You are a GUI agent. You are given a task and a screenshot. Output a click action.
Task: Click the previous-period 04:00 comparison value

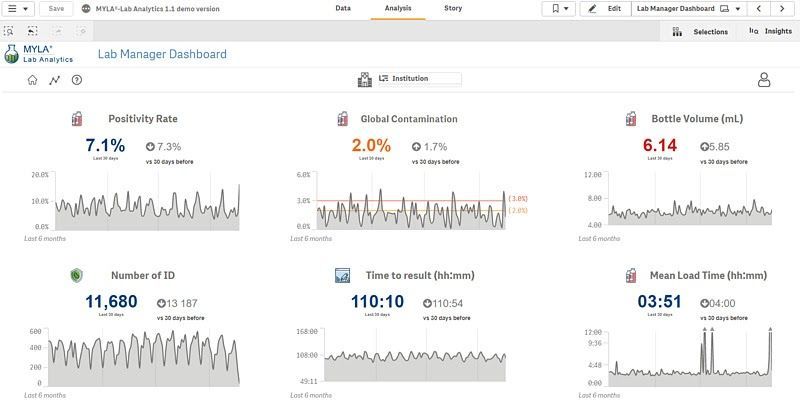(722, 304)
